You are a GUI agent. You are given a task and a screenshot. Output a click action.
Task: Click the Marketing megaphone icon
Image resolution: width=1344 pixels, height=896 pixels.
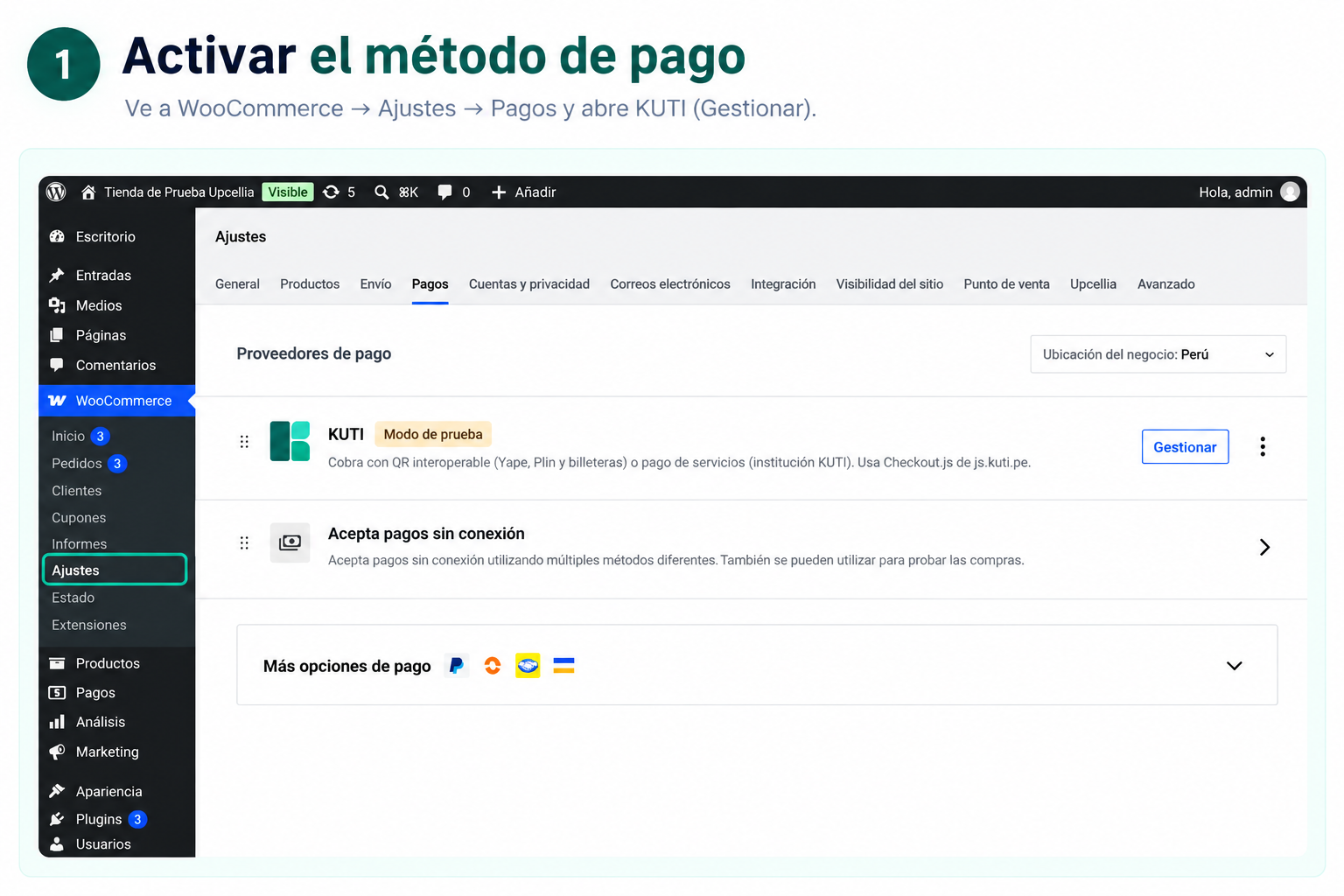pos(57,752)
